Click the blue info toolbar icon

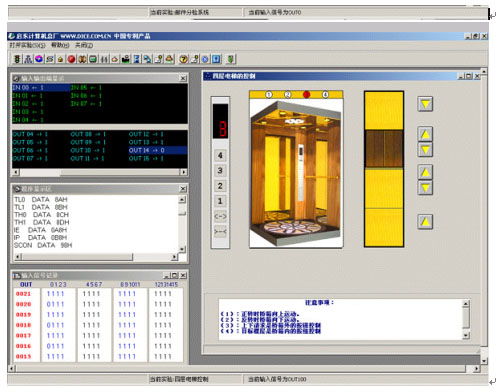216,59
